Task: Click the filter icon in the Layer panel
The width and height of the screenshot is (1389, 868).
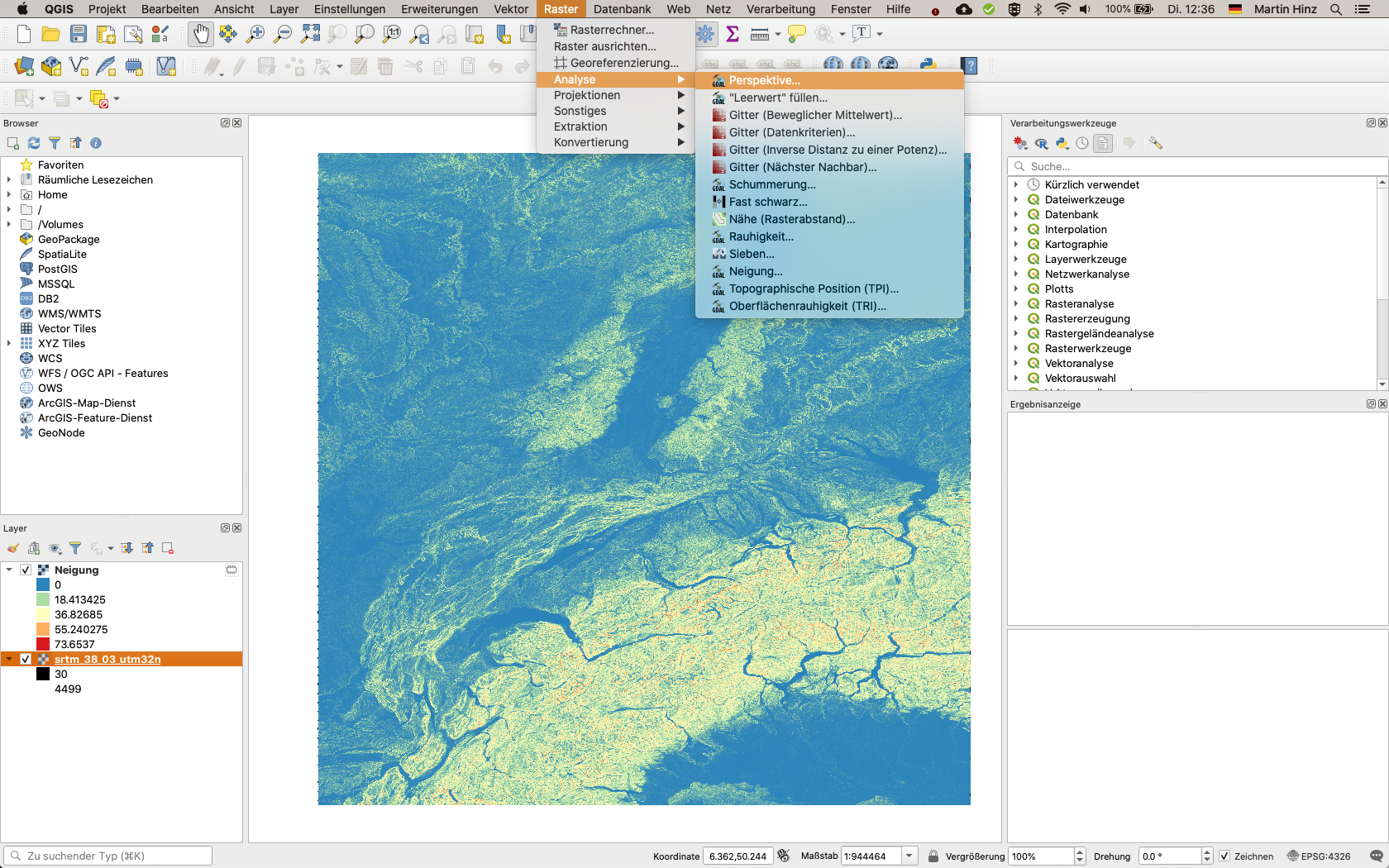Action: [75, 548]
